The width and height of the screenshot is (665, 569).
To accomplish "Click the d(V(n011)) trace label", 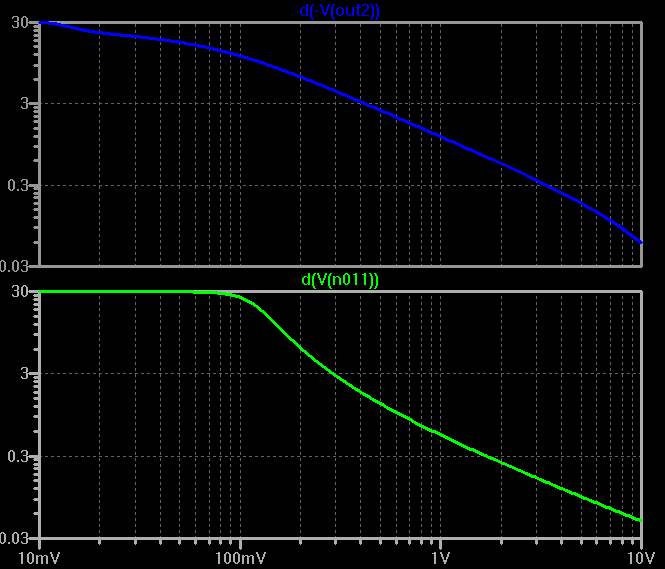I will [x=340, y=280].
